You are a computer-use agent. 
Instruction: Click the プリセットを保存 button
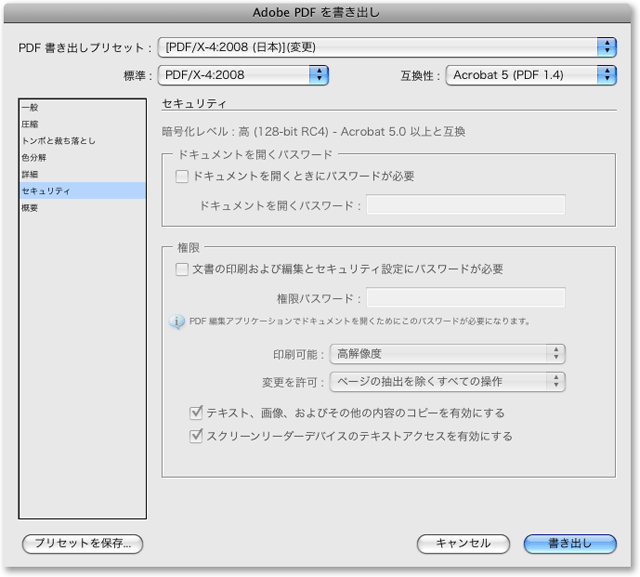[83, 543]
